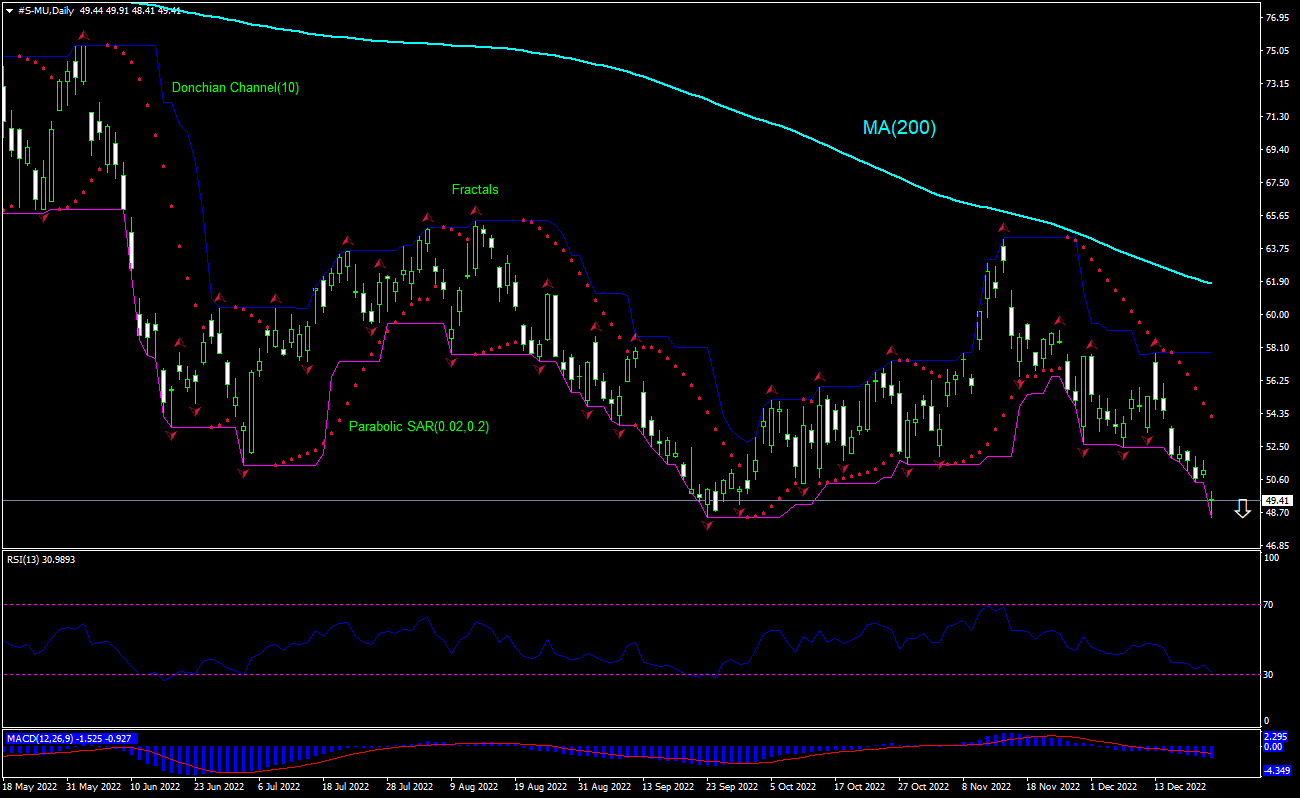Click the 61.90 price axis label
1300x798 pixels.
point(1275,282)
